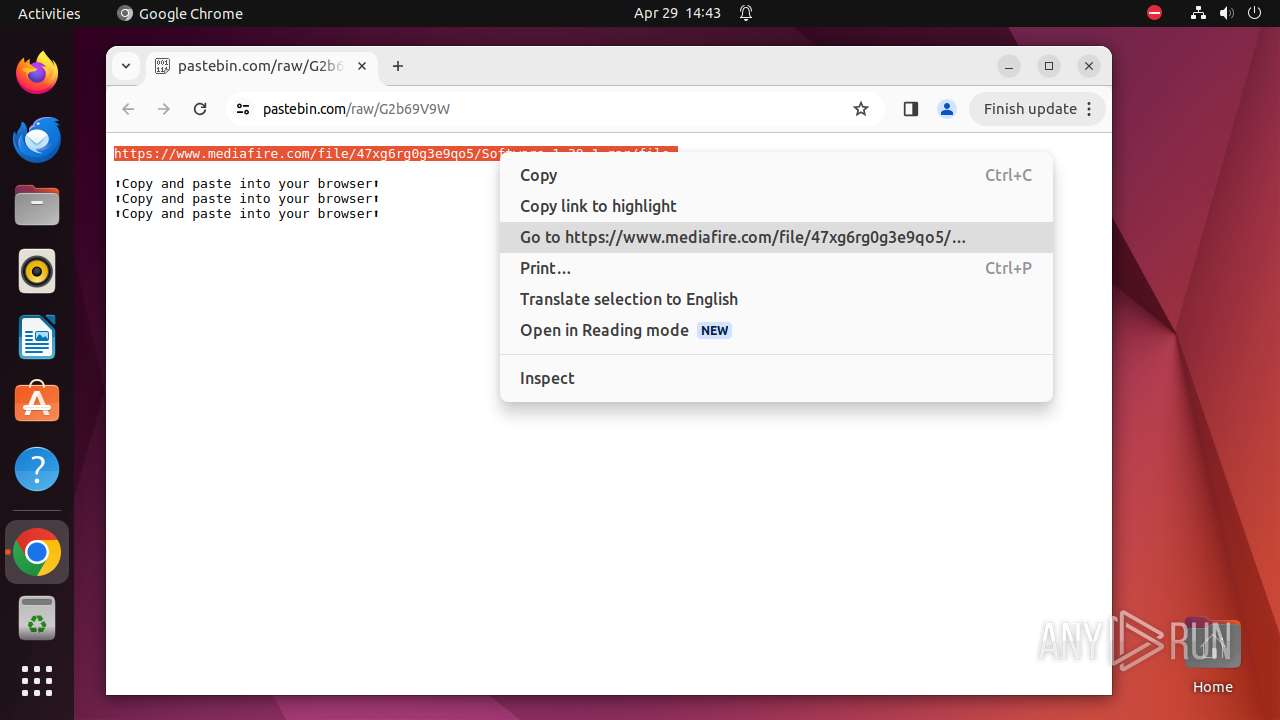Choose Inspect from the context menu
1280x720 pixels.
tap(776, 378)
